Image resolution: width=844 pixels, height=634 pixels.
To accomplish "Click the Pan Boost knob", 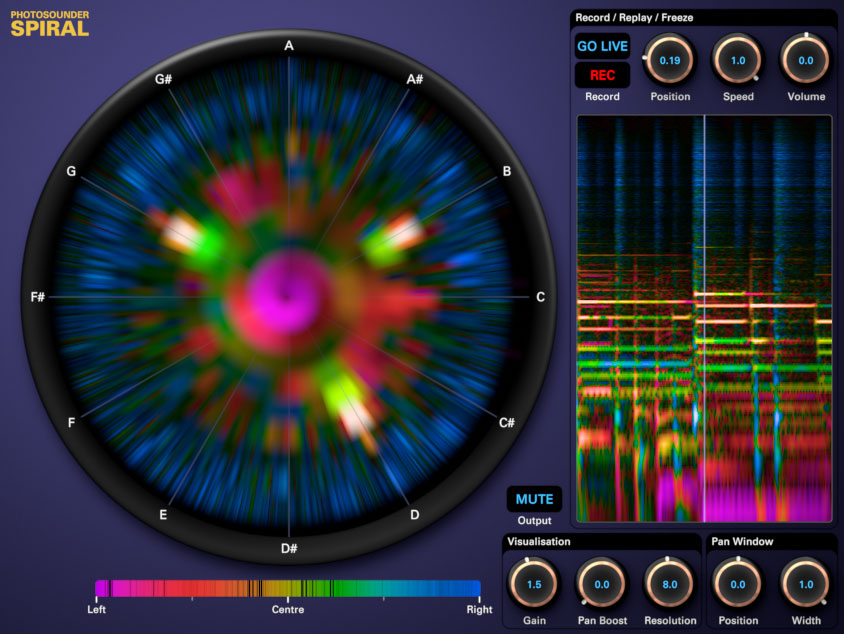I will click(601, 584).
